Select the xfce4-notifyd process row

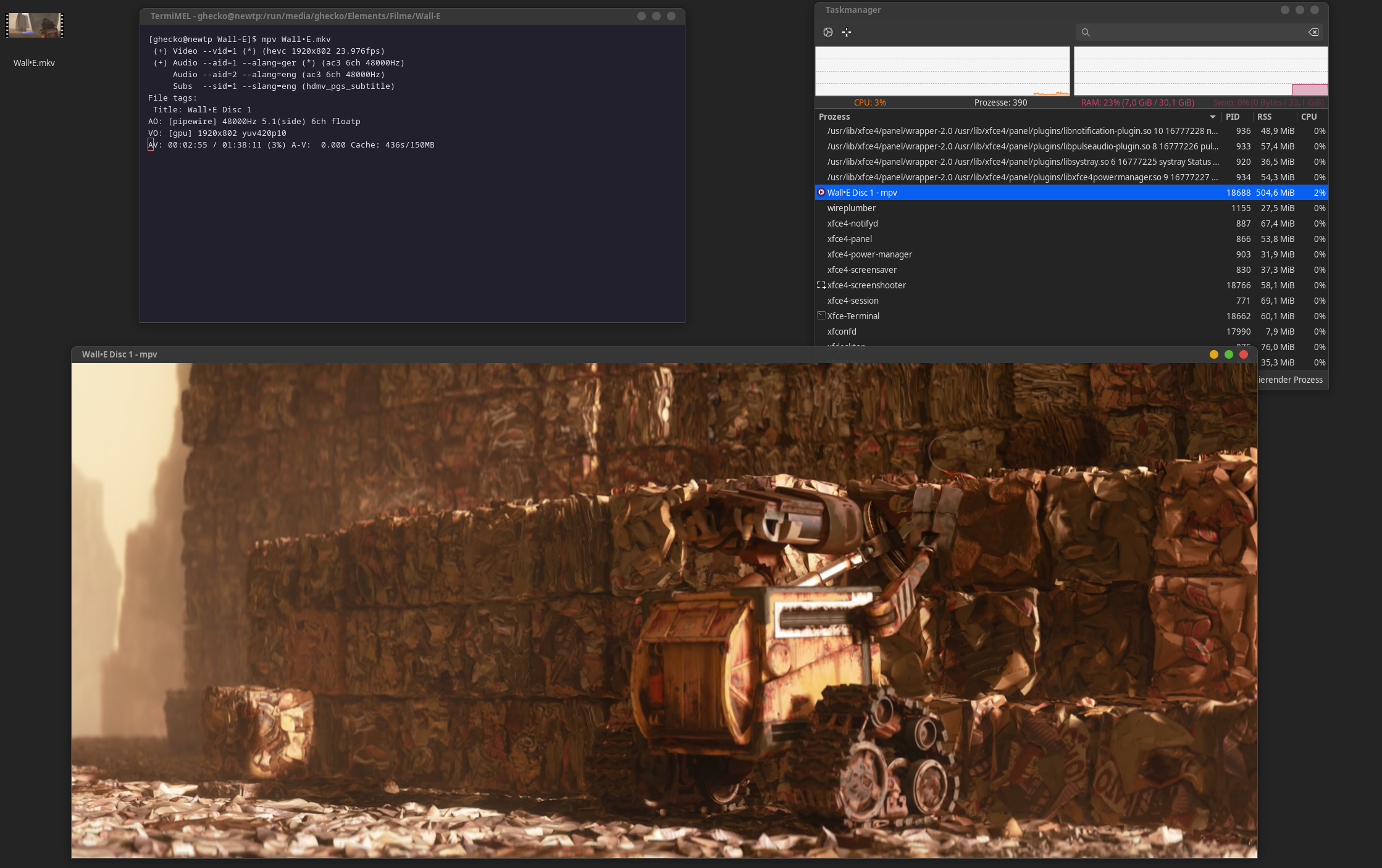1071,223
